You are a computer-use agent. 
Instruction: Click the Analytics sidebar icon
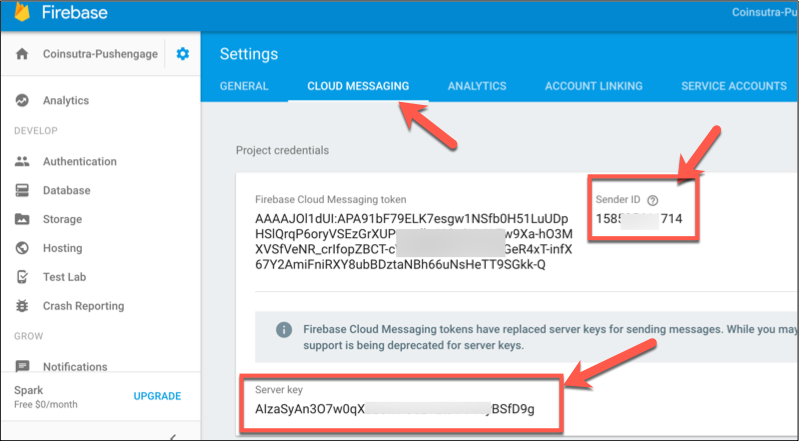click(x=22, y=100)
